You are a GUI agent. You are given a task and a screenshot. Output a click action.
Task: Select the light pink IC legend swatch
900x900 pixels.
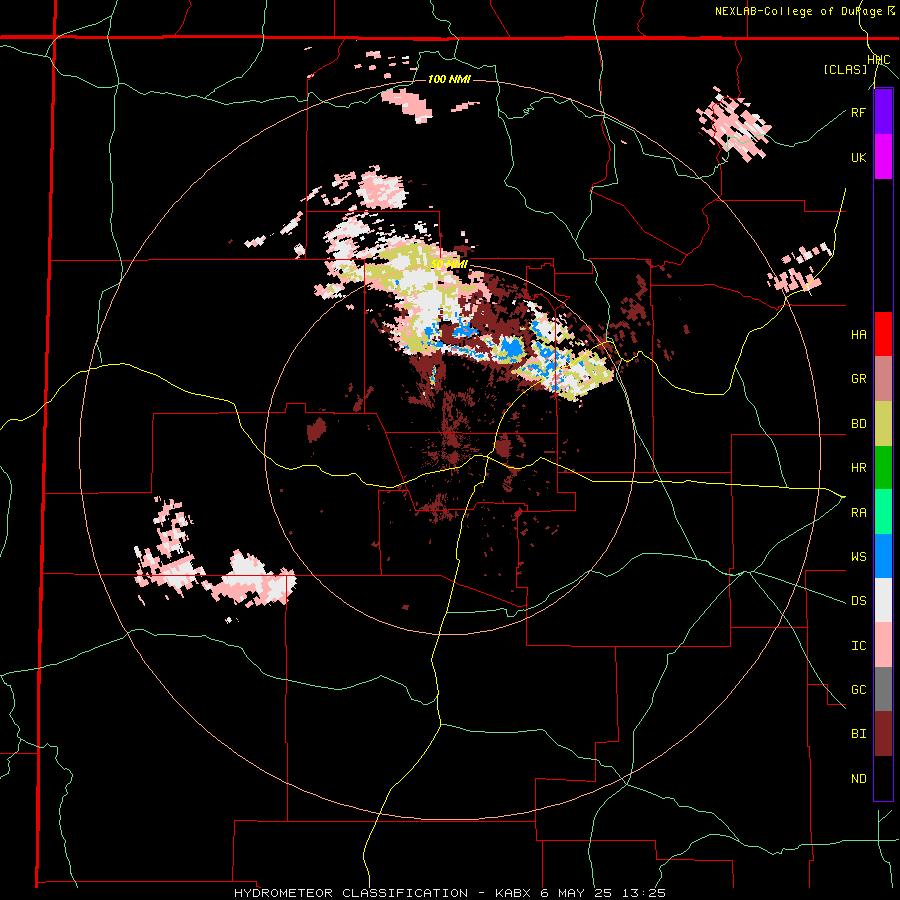pos(883,645)
